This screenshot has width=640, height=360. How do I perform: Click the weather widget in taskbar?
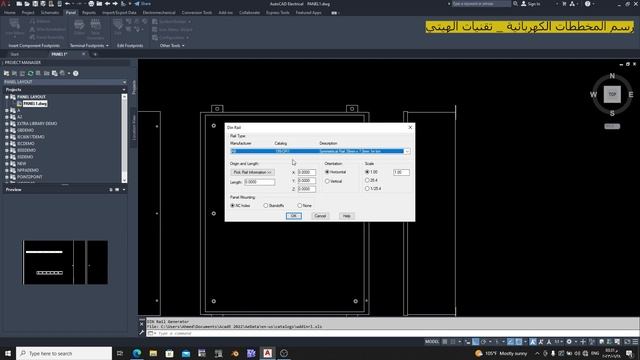501,353
